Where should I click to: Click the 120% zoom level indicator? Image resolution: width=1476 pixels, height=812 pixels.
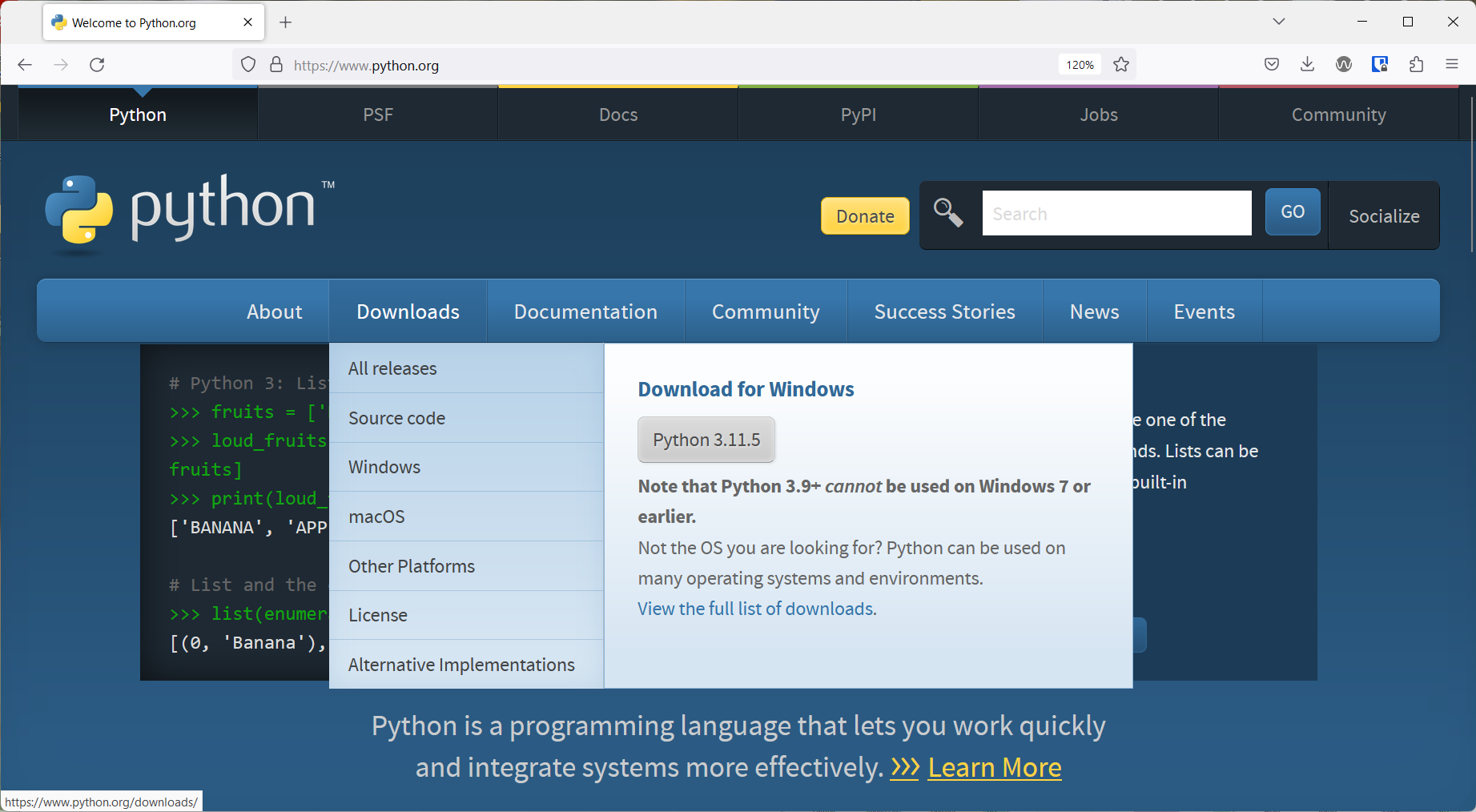click(1080, 65)
